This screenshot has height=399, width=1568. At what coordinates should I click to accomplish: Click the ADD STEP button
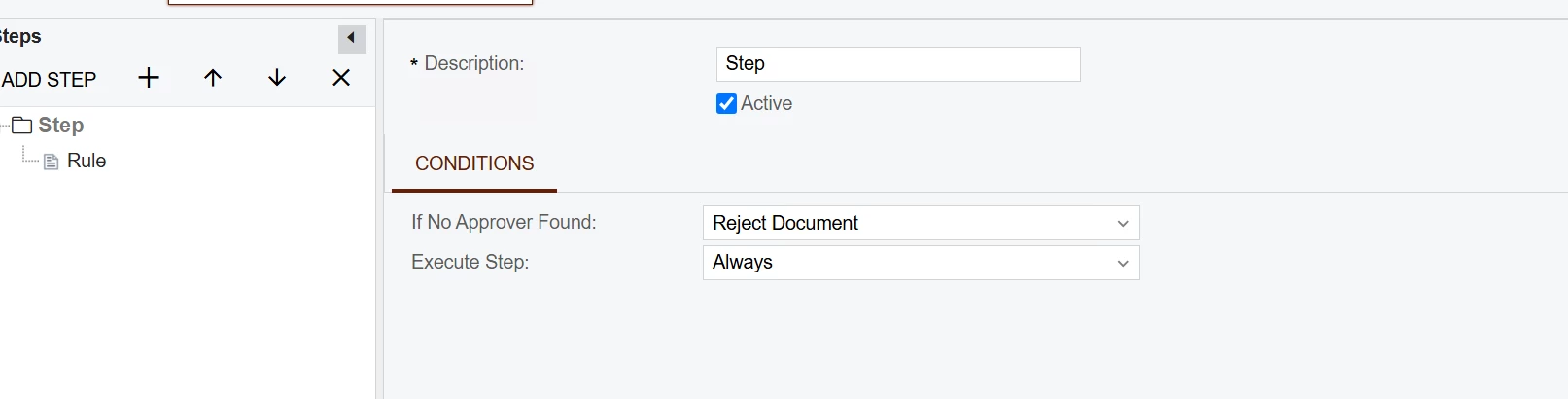49,80
